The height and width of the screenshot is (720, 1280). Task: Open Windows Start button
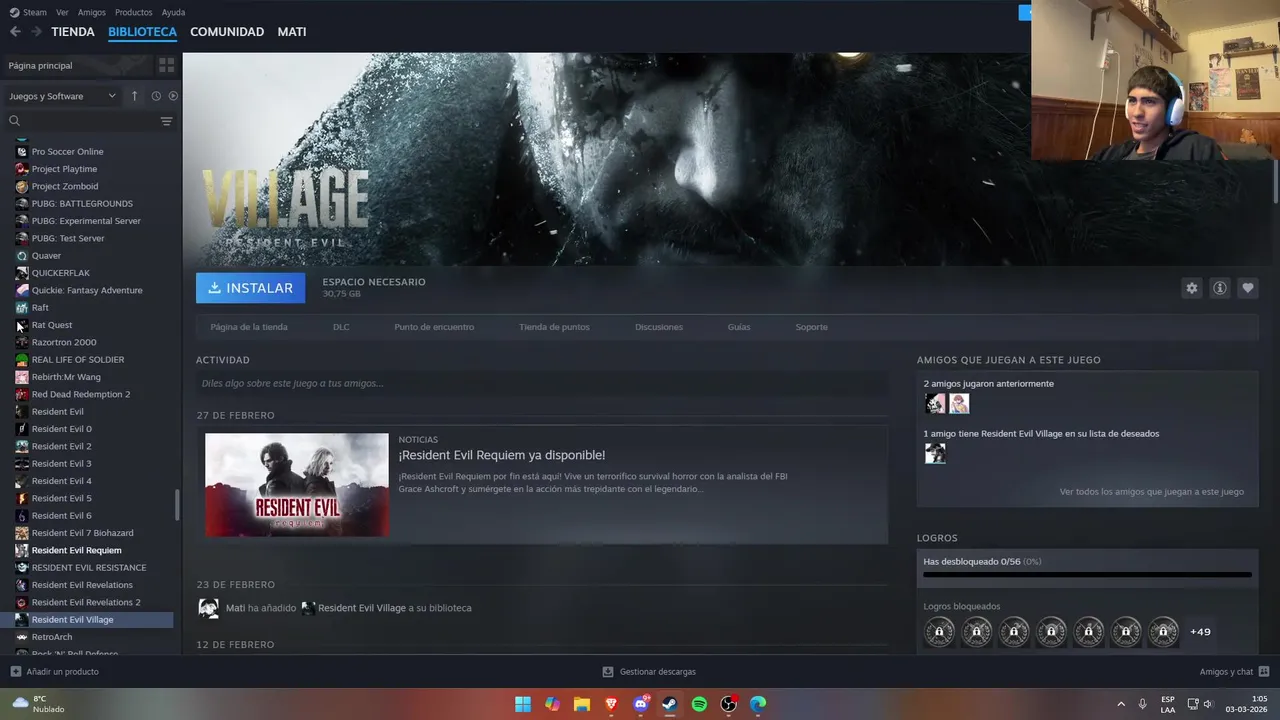[x=523, y=704]
